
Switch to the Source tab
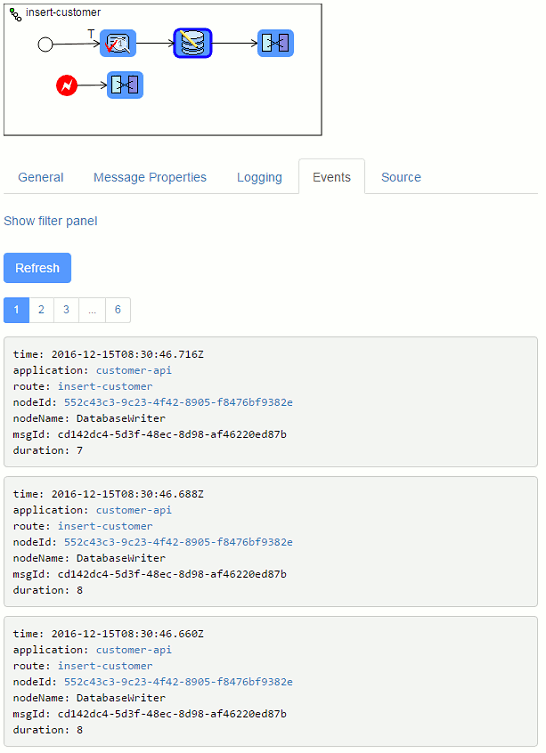pyautogui.click(x=401, y=177)
